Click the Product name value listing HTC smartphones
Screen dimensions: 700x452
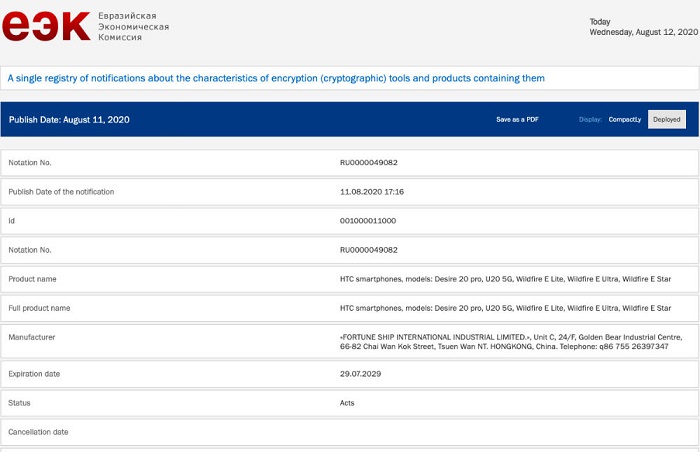[x=505, y=279]
